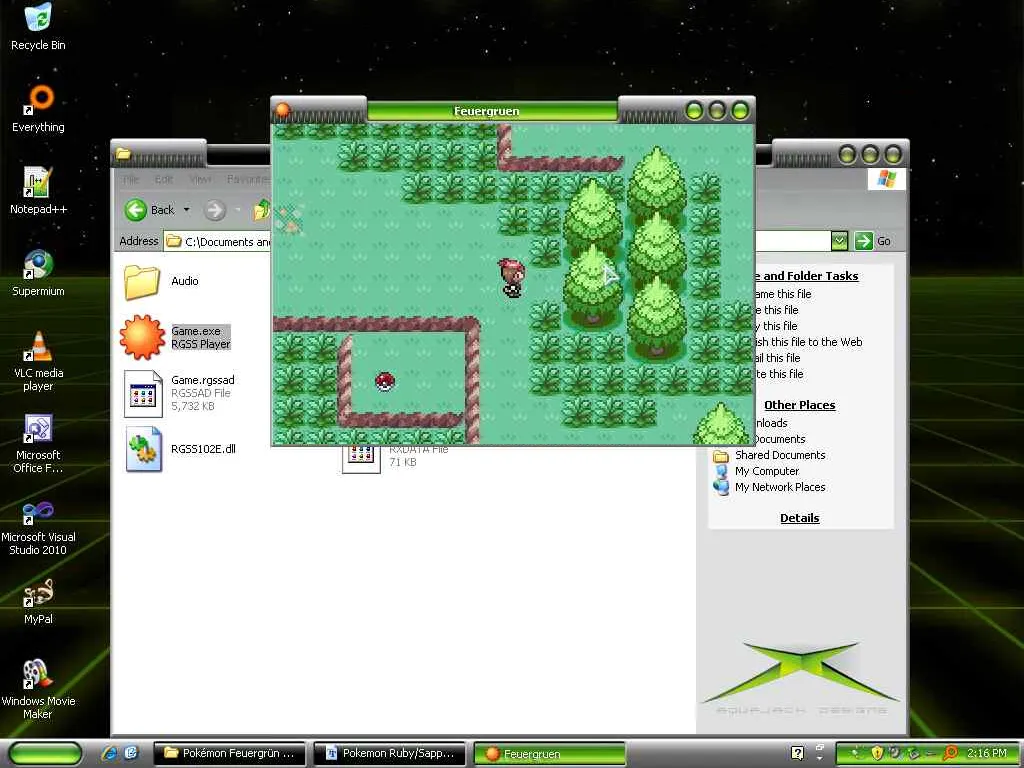Click the Windows flag logo in Explorer

tap(886, 178)
